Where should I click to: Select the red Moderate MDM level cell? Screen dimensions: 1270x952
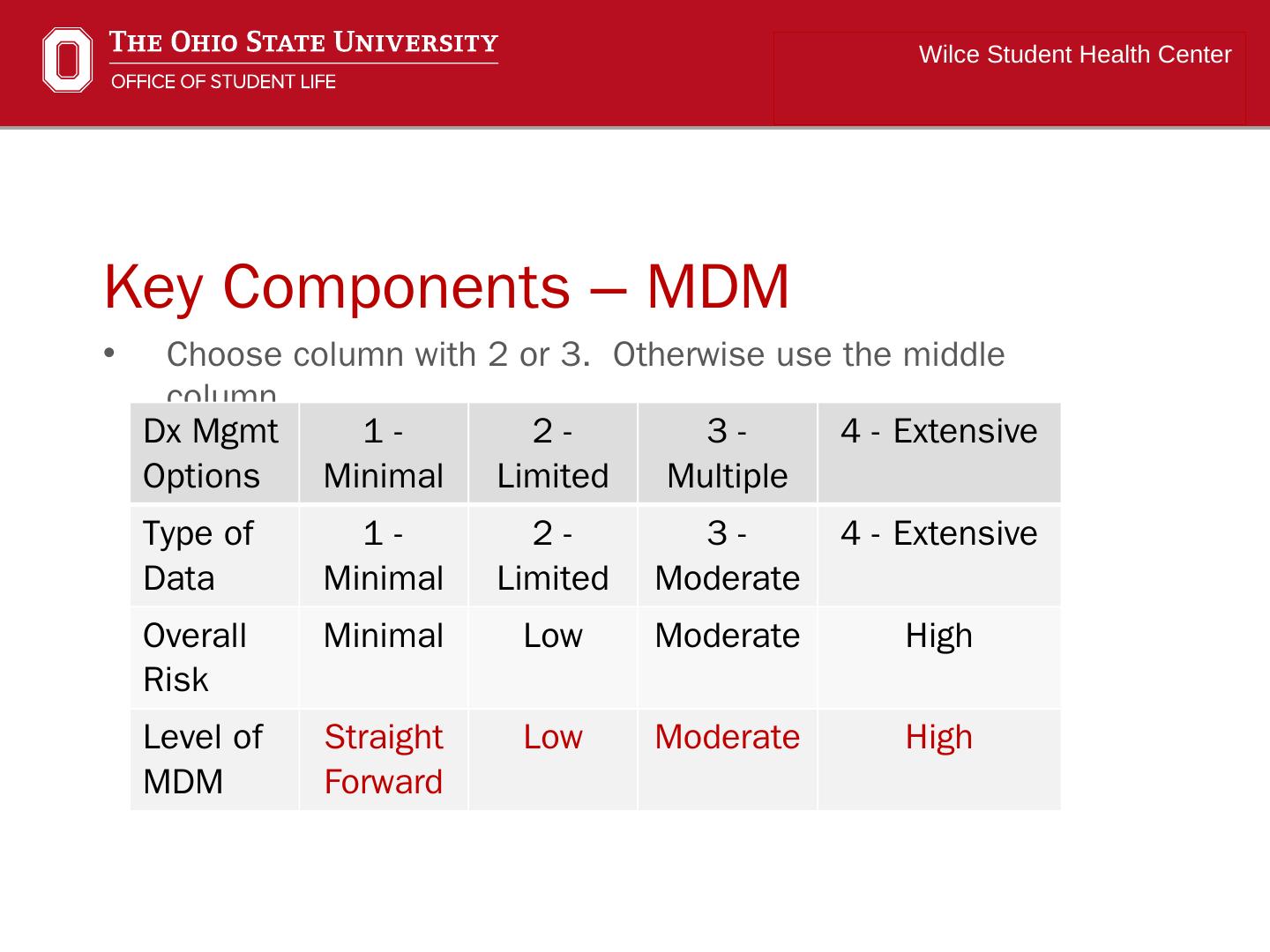click(x=727, y=737)
